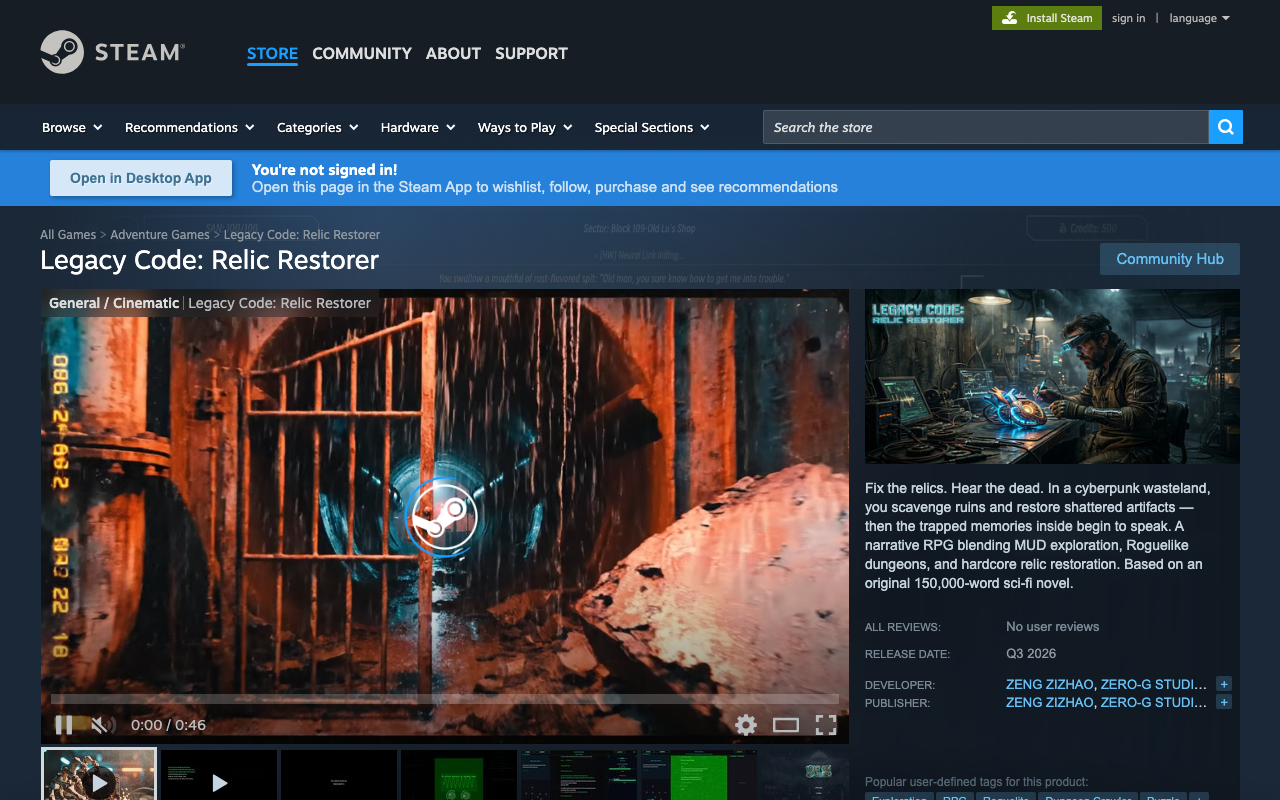
Task: Open the Special Sections dropdown
Action: coord(652,127)
